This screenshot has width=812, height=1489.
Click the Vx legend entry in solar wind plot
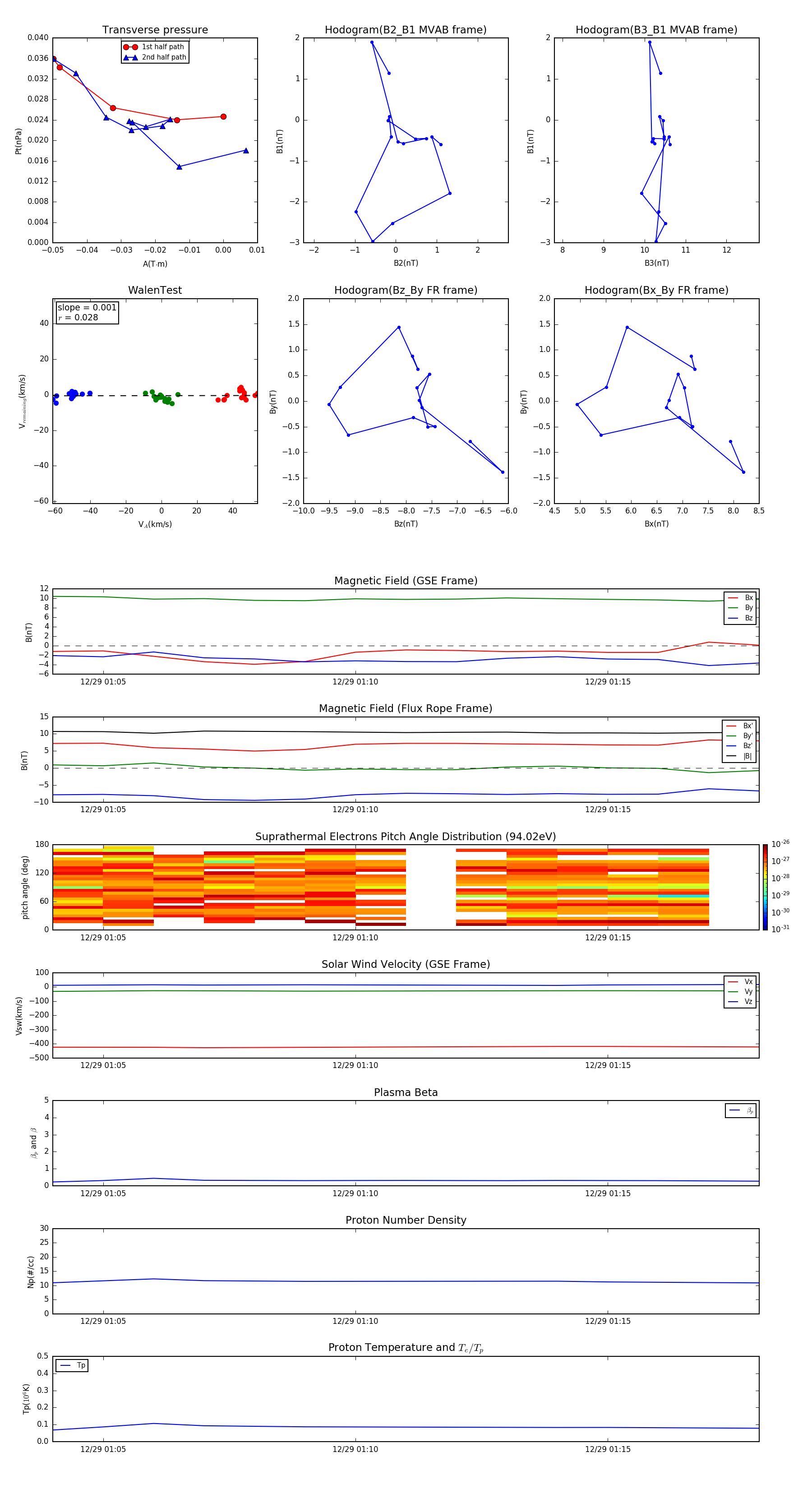coord(741,981)
